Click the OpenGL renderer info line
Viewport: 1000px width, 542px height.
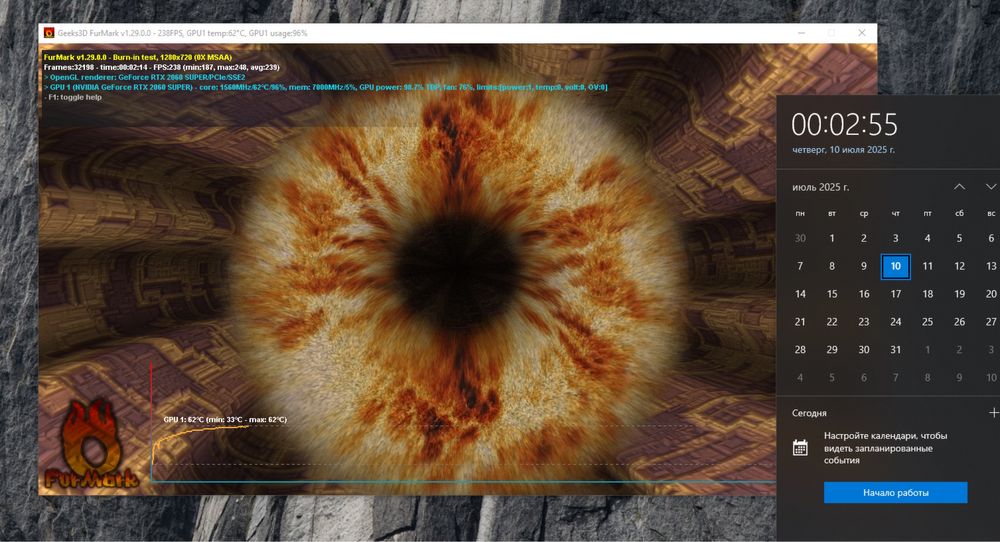coord(144,77)
